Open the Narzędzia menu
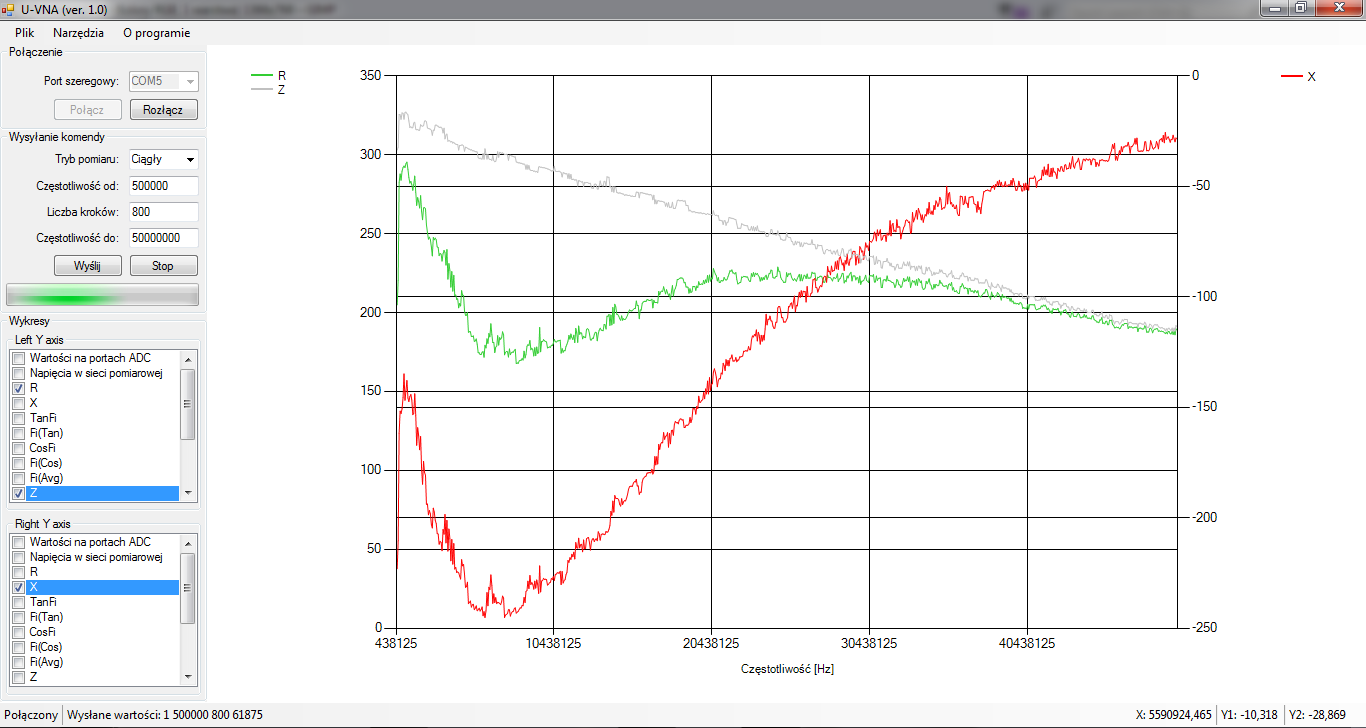This screenshot has width=1366, height=728. pyautogui.click(x=78, y=32)
